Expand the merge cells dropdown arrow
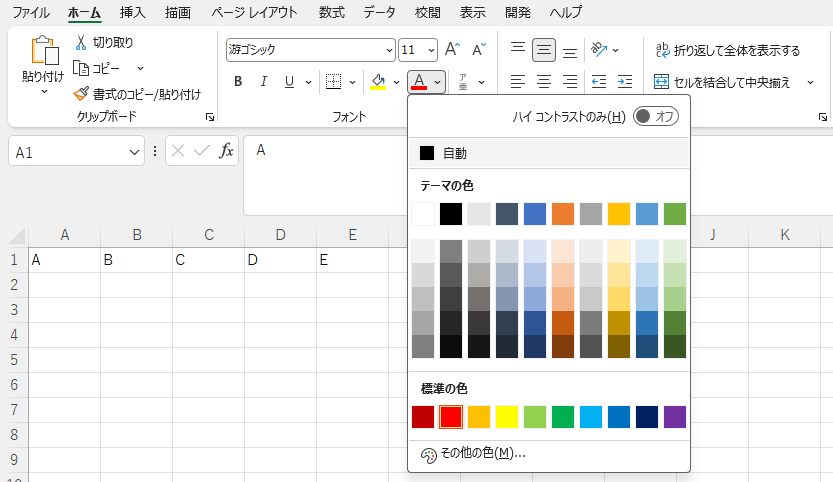Viewport: 833px width, 482px height. (811, 82)
